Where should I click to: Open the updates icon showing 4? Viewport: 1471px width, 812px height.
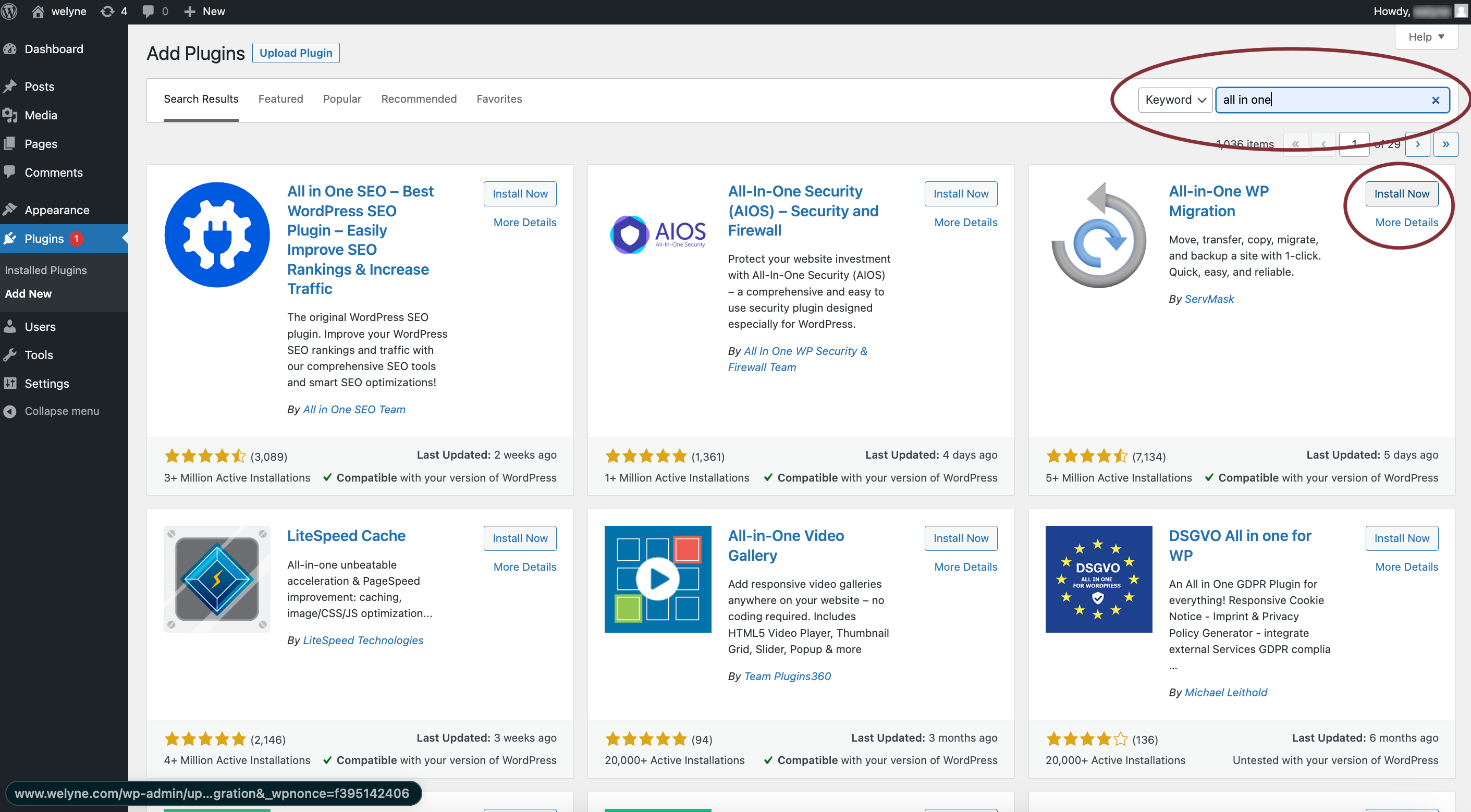click(x=107, y=11)
